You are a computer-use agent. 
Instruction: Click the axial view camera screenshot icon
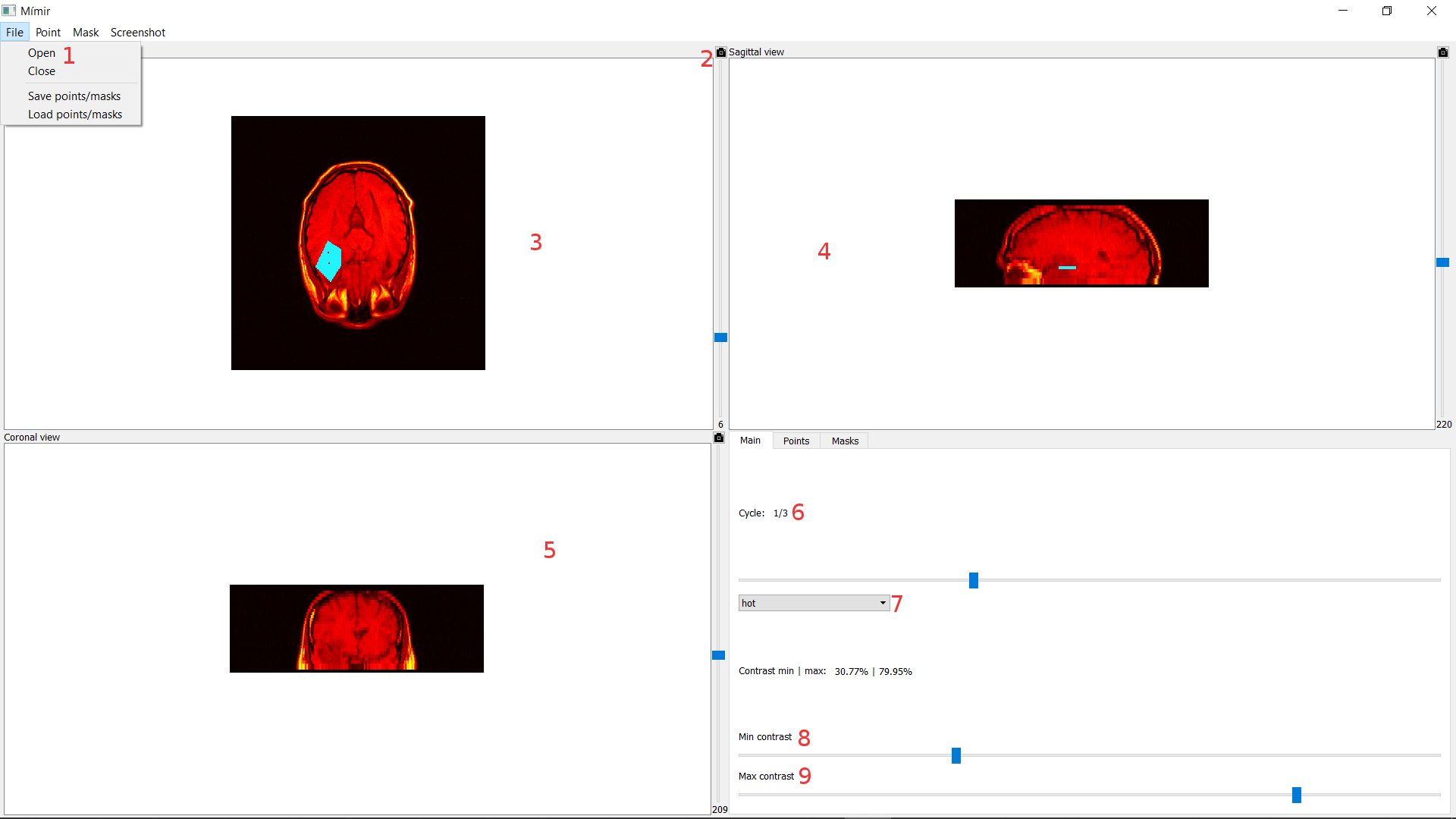point(721,52)
